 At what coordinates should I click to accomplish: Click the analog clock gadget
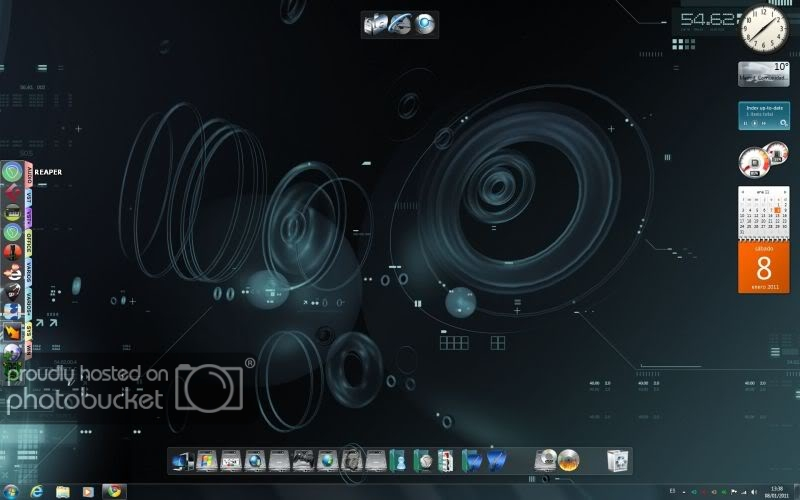tap(764, 28)
